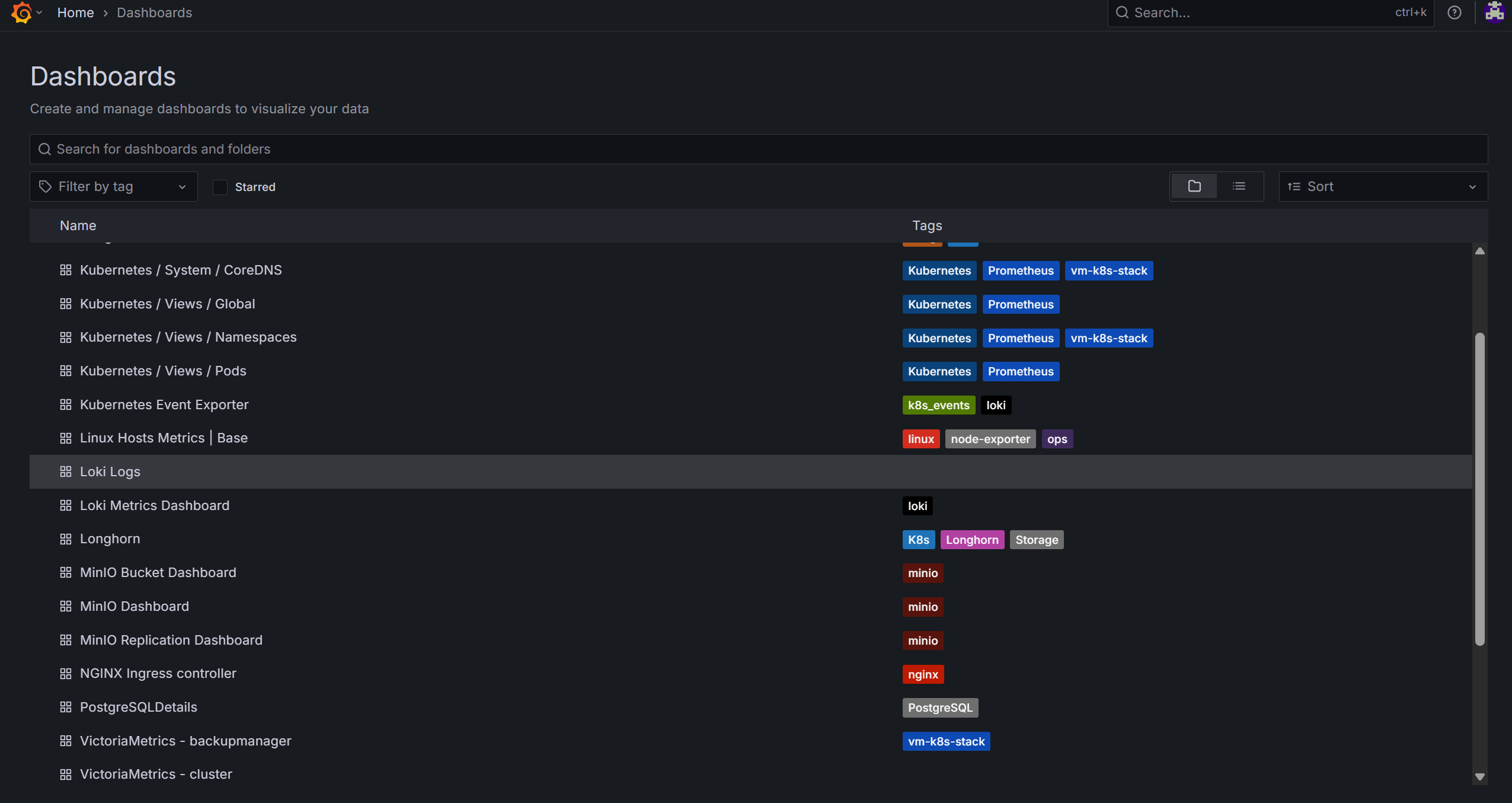1512x803 pixels.
Task: Filter by PostgreSQL tag
Action: [x=940, y=708]
